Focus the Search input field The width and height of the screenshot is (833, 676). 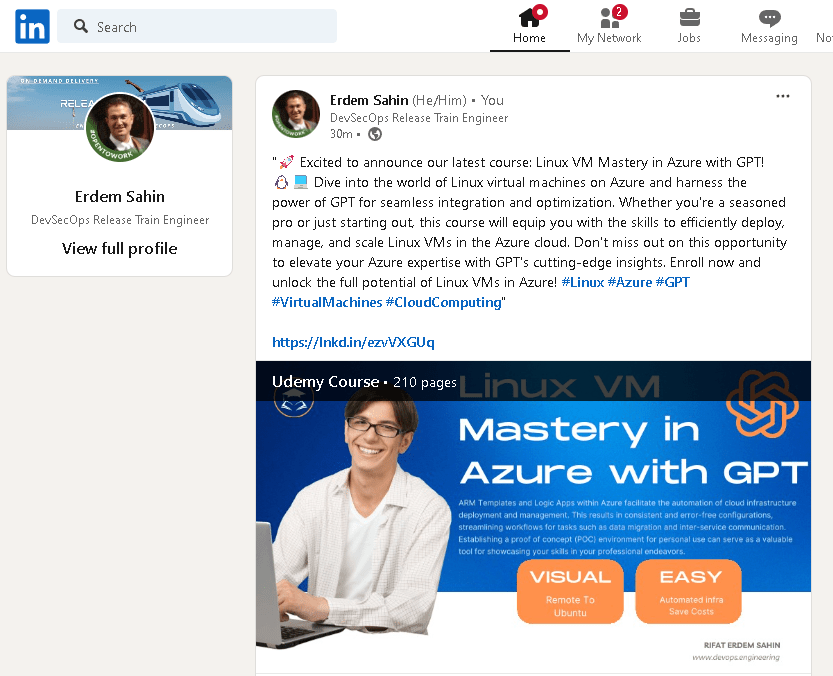[197, 26]
